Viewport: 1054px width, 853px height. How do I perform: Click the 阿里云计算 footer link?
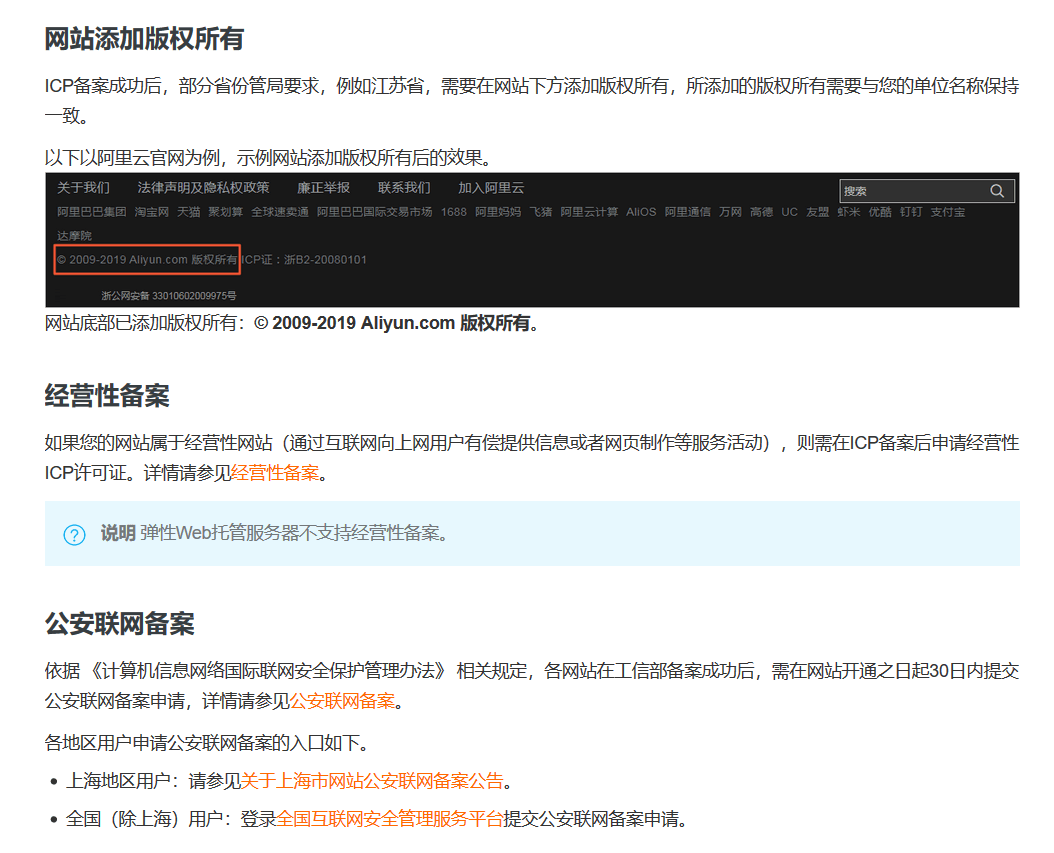point(589,212)
